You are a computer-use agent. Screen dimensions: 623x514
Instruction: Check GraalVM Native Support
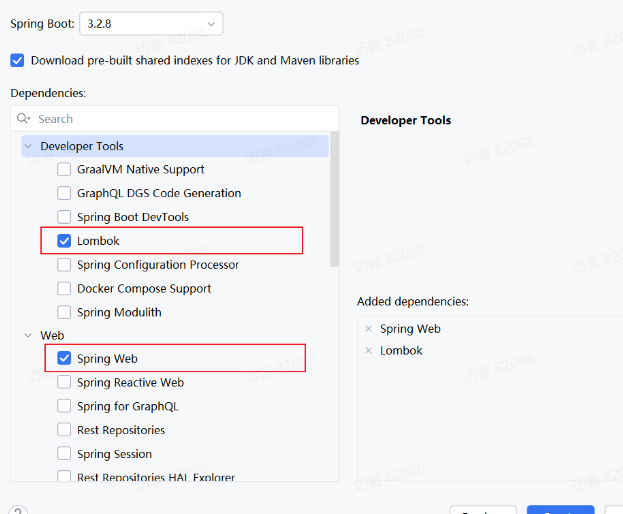pos(64,169)
